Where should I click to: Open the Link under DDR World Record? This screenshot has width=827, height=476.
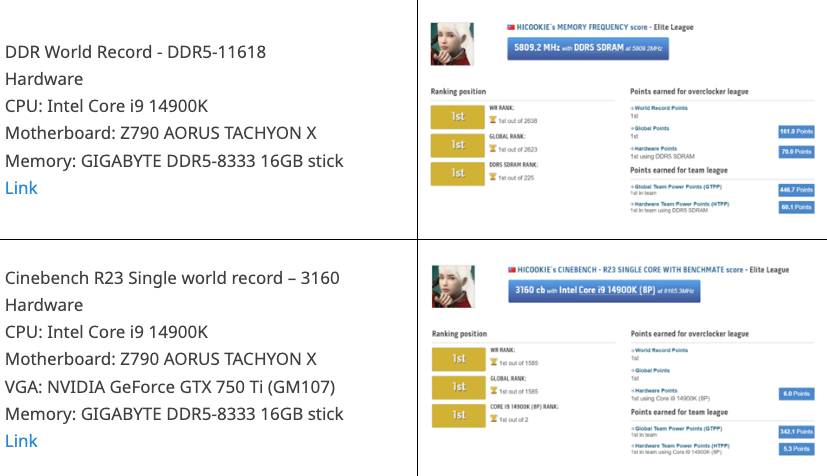point(21,188)
